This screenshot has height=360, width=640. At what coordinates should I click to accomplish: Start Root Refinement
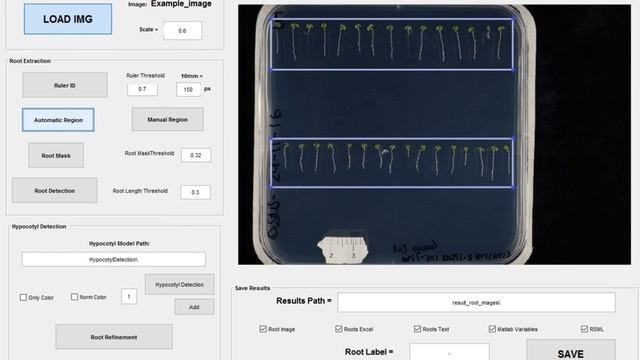pos(114,337)
